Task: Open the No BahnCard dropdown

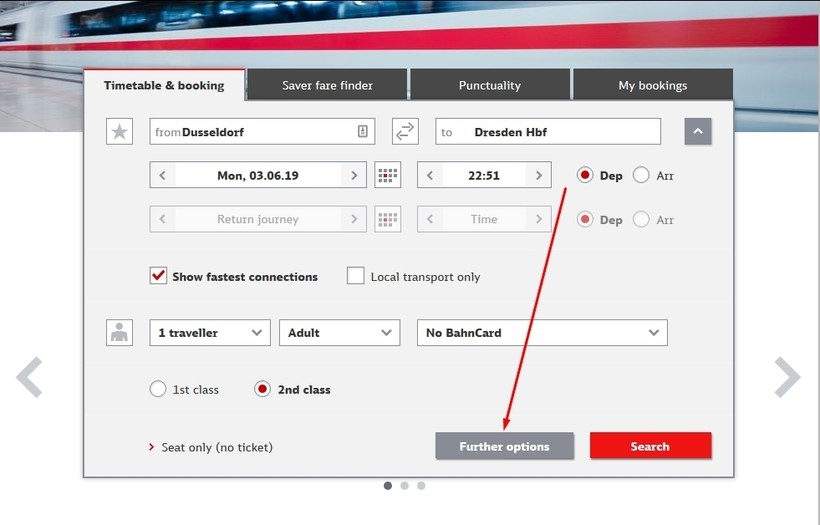Action: pos(541,333)
